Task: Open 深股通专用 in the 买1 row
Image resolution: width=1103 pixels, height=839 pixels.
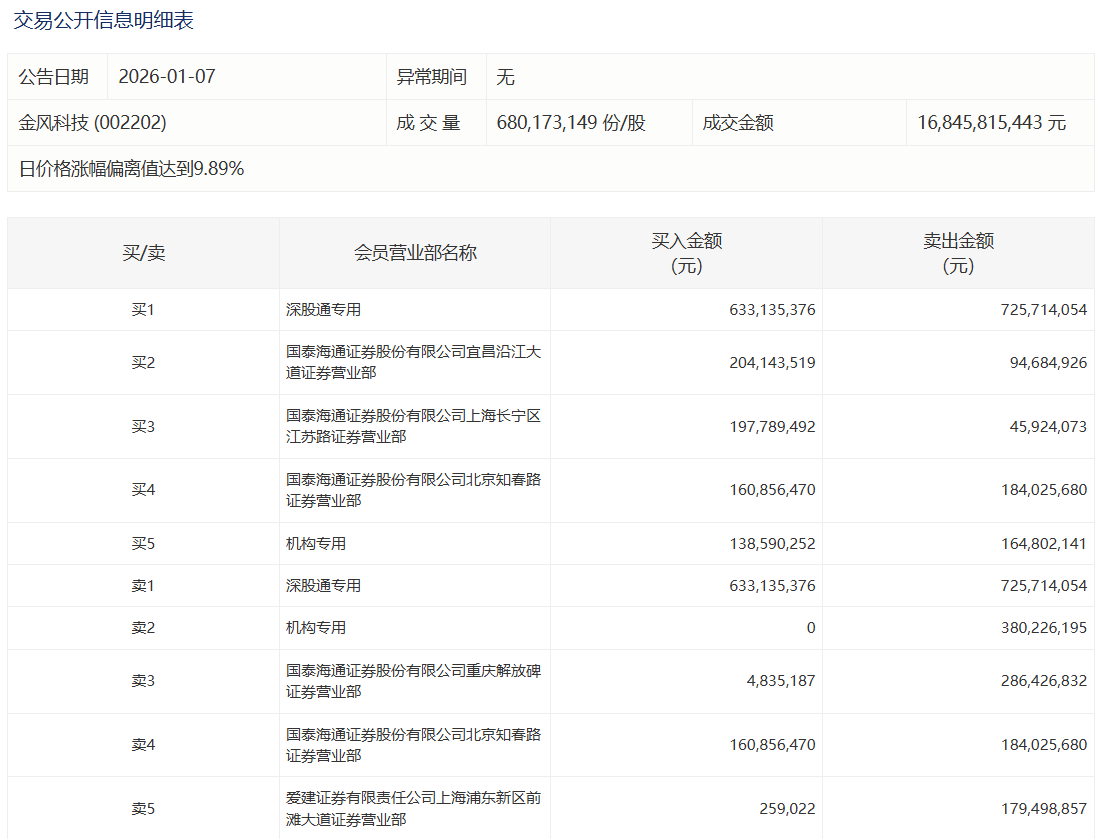Action: click(x=323, y=310)
